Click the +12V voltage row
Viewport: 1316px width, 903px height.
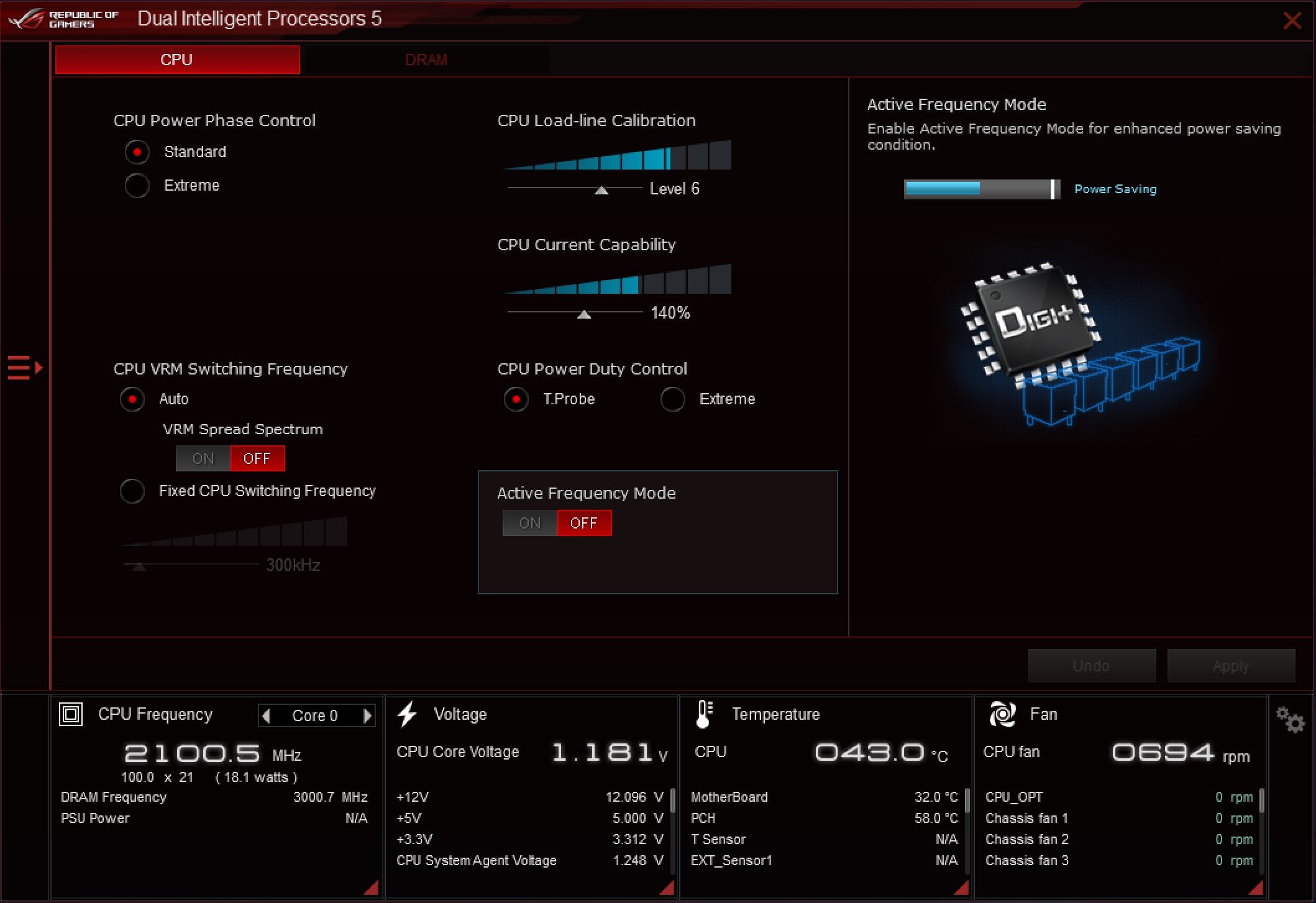(530, 797)
